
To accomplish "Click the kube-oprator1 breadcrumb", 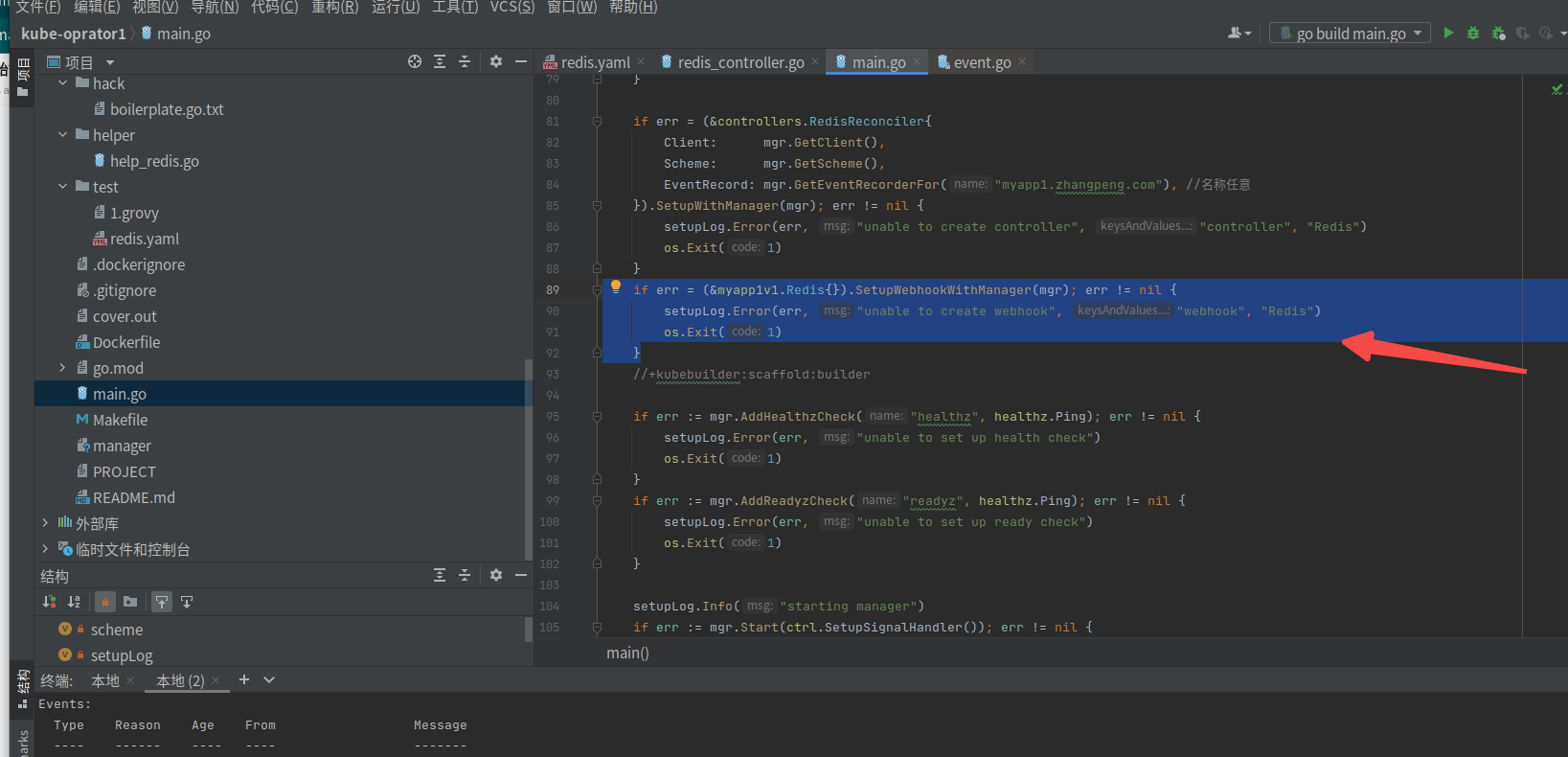I will [x=74, y=34].
